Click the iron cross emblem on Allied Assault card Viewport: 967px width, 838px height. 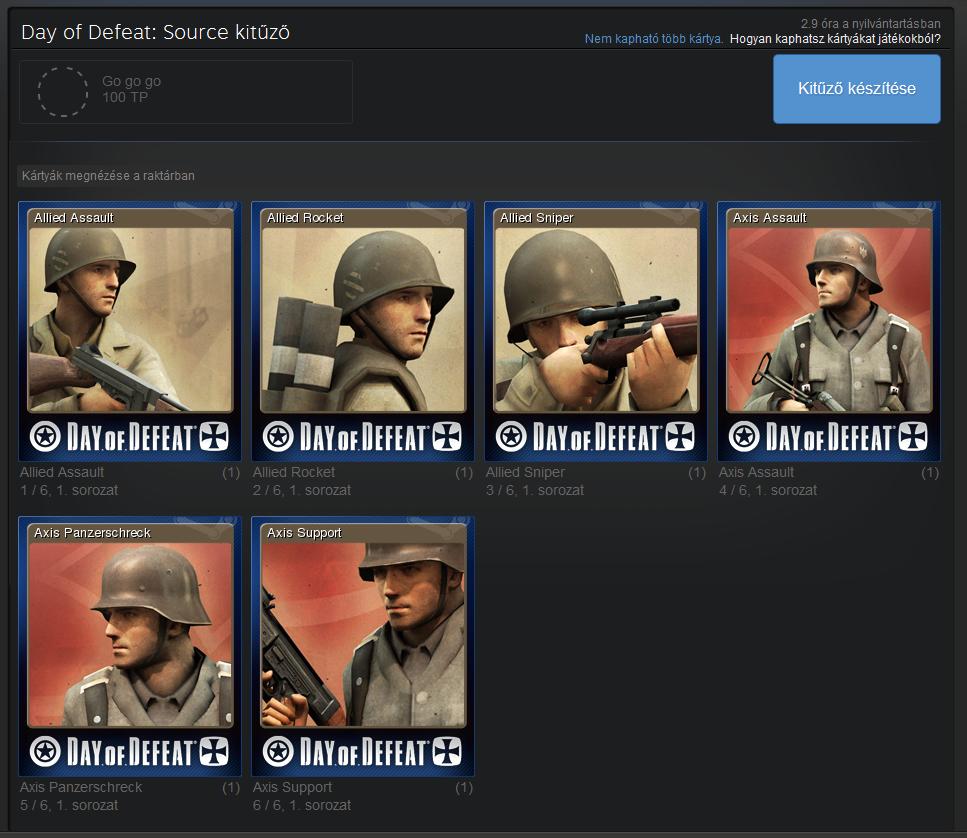(x=214, y=437)
